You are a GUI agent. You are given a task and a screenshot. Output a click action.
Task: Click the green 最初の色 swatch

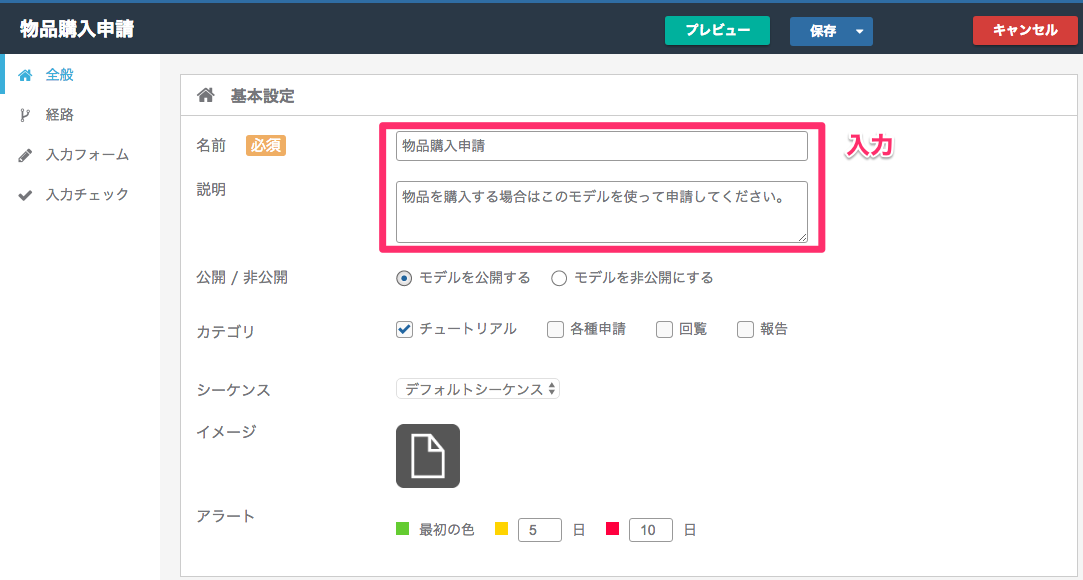click(403, 529)
